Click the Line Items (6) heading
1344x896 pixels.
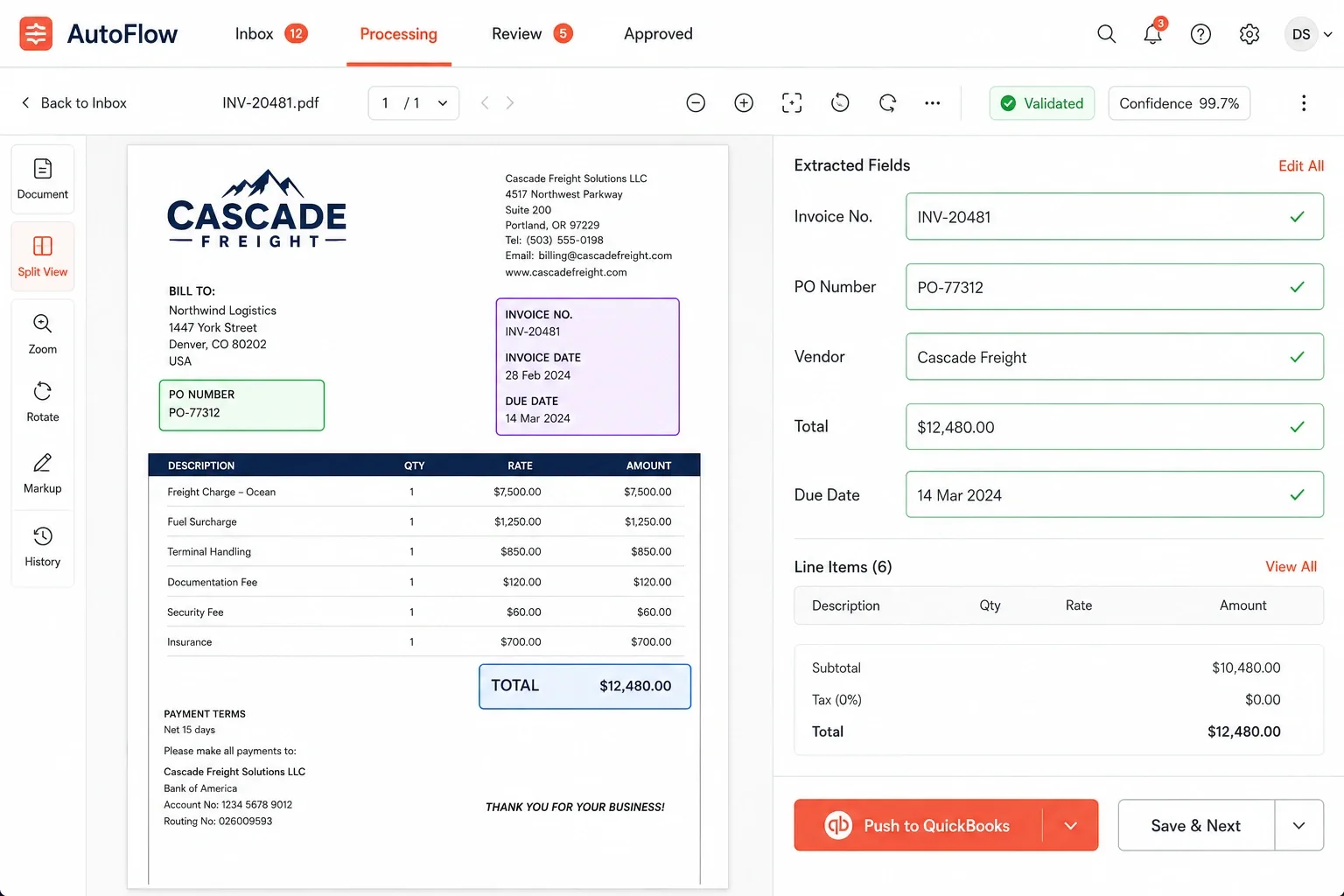coord(843,567)
